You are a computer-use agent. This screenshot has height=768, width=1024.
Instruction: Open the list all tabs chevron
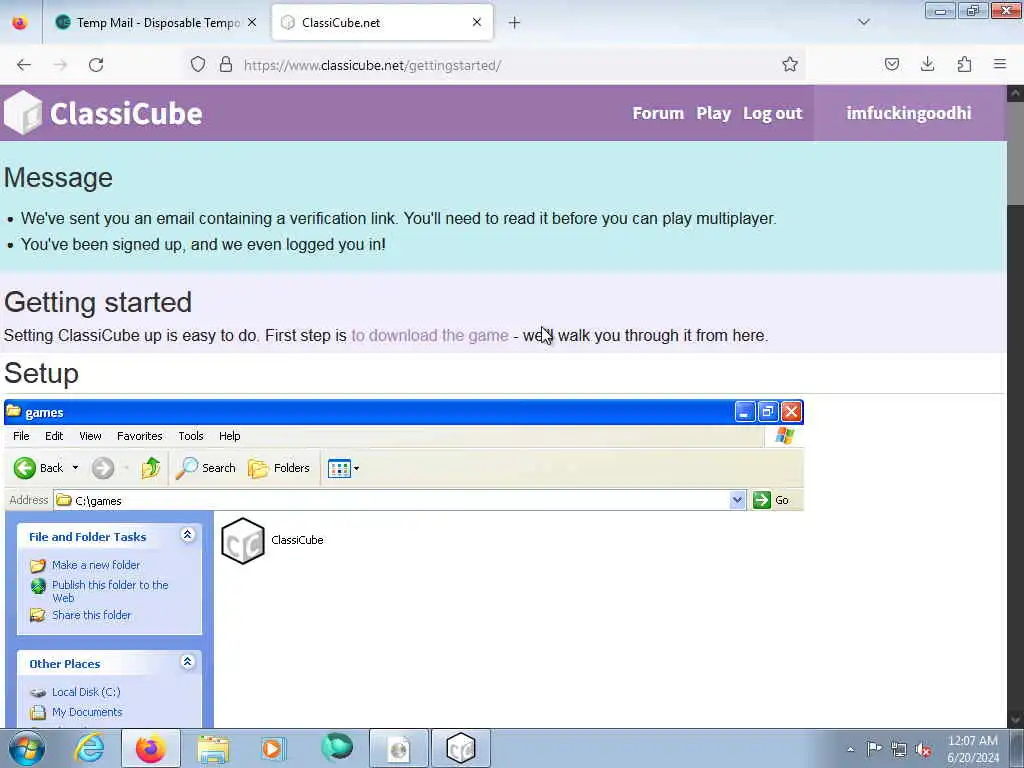pyautogui.click(x=863, y=22)
